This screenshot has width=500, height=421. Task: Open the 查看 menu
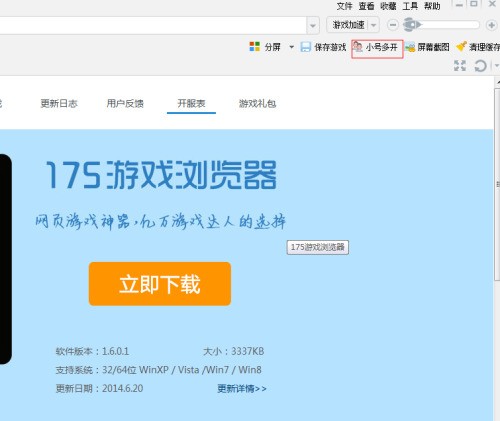coord(366,6)
